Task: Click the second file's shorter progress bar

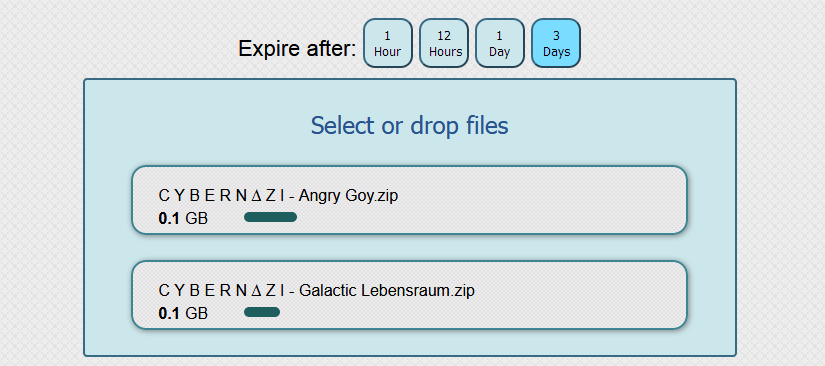Action: pyautogui.click(x=262, y=312)
